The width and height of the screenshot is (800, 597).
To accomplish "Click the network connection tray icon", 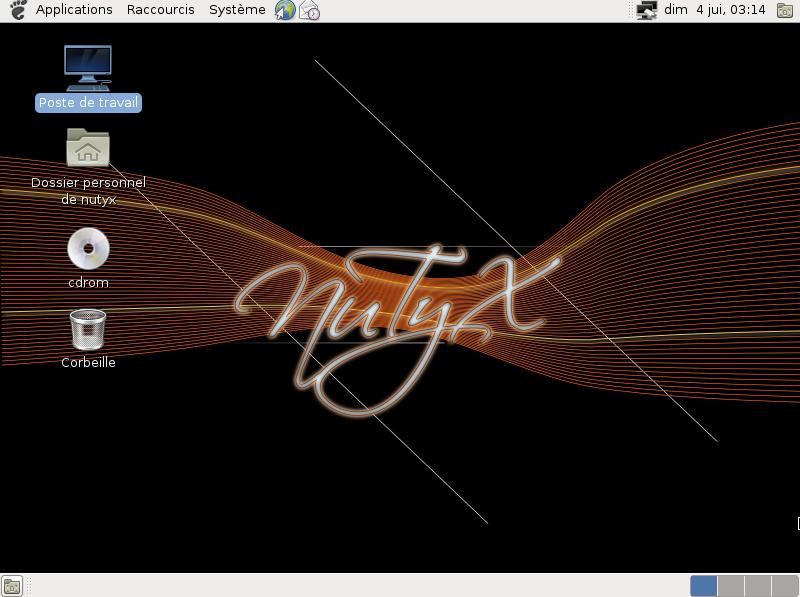I will point(646,10).
